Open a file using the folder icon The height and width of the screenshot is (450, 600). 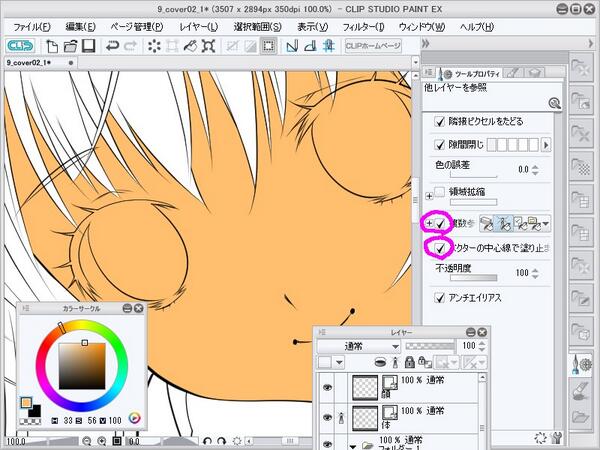pyautogui.click(x=70, y=46)
